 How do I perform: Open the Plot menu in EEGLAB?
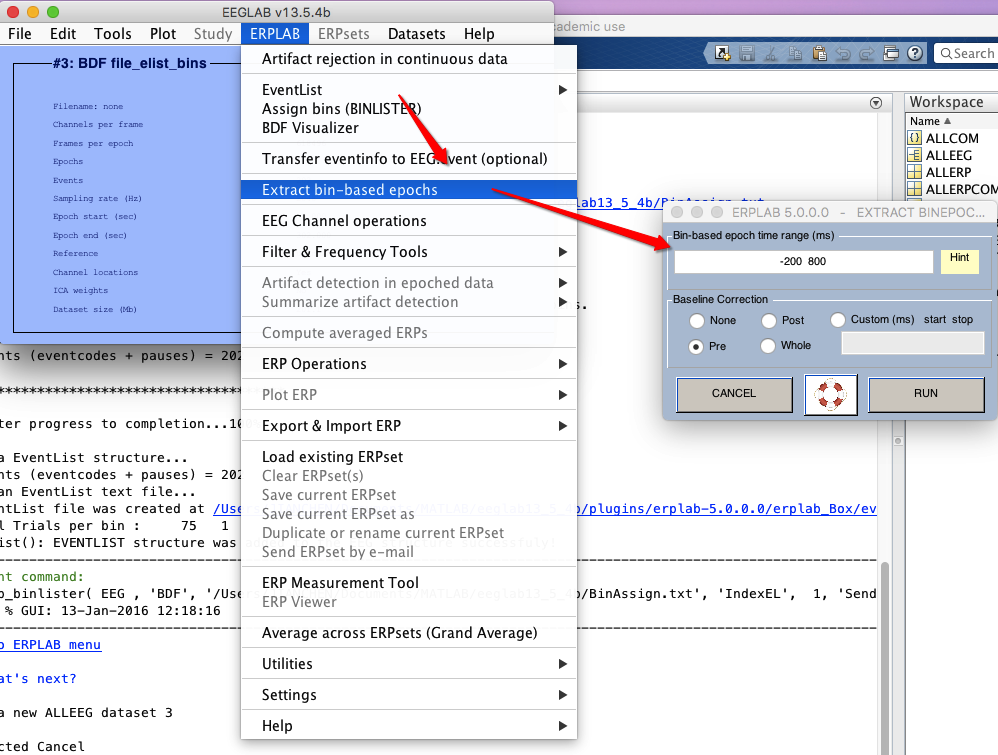163,34
